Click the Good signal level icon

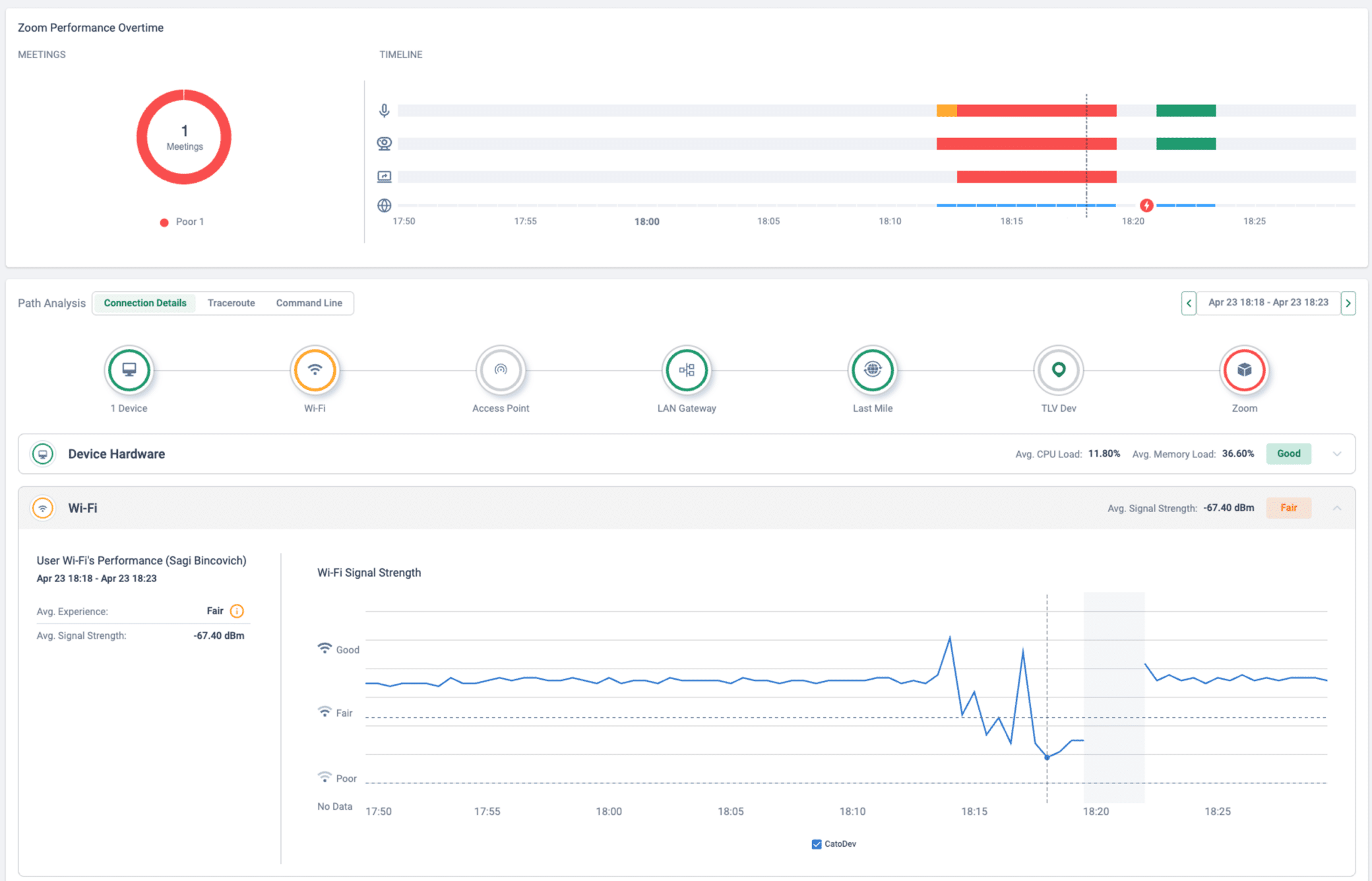(x=325, y=649)
